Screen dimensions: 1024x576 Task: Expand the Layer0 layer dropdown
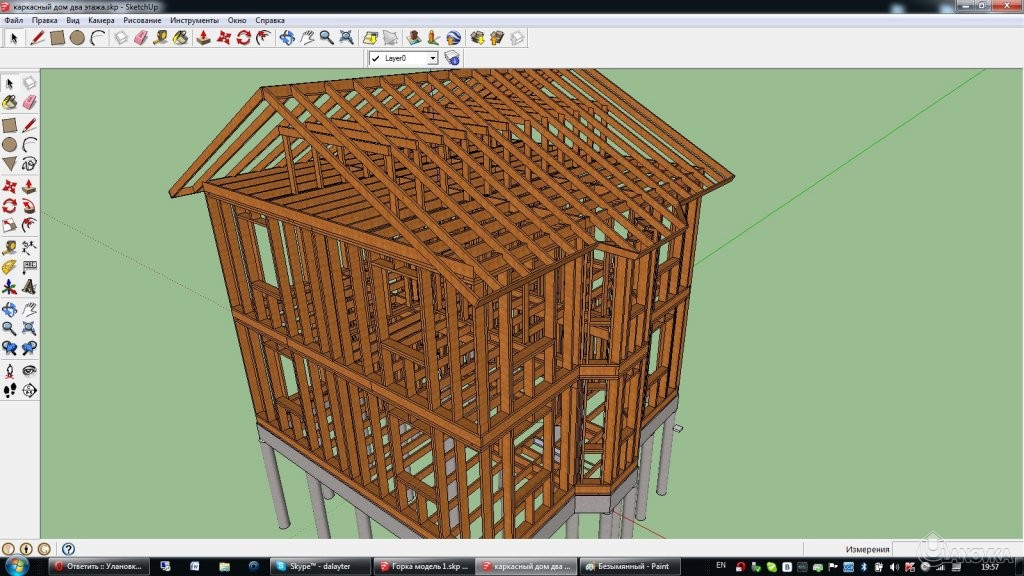pyautogui.click(x=432, y=59)
